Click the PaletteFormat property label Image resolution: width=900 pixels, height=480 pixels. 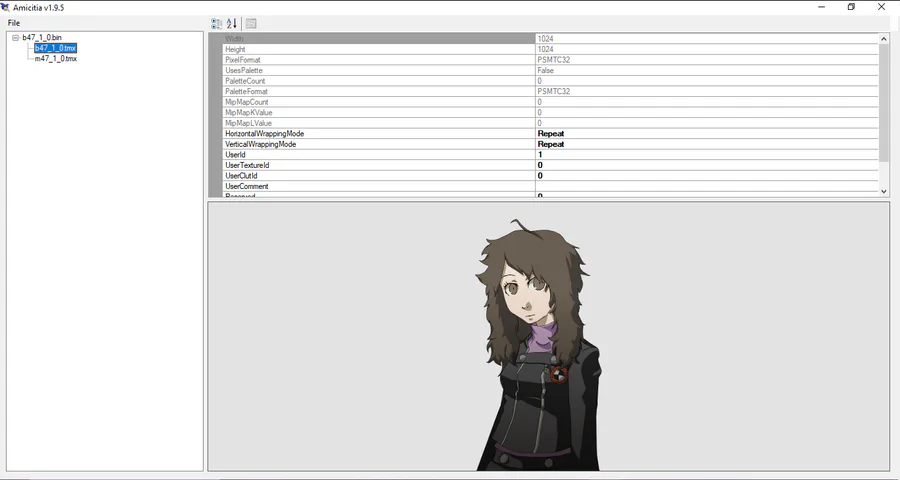coord(246,91)
